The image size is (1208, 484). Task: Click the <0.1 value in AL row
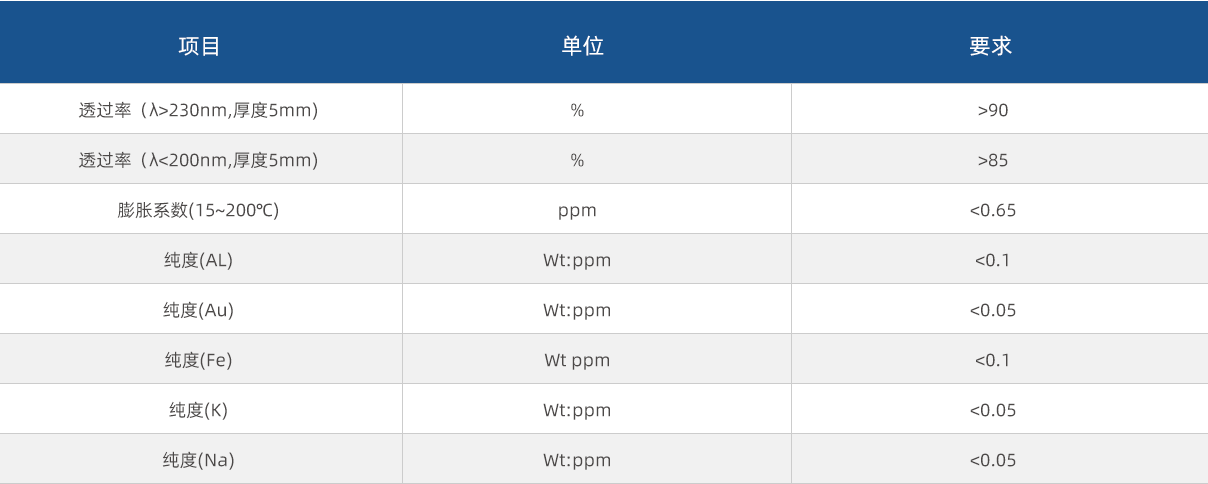(993, 260)
